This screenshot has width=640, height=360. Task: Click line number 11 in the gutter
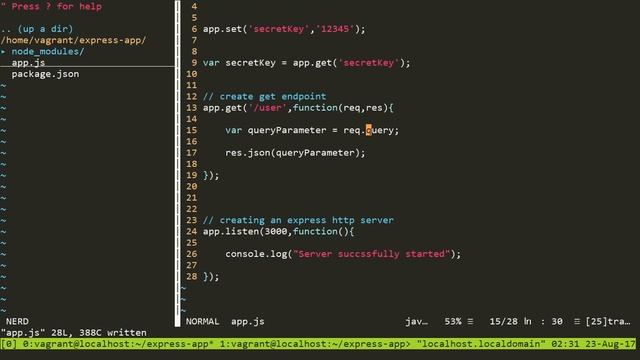click(x=191, y=85)
